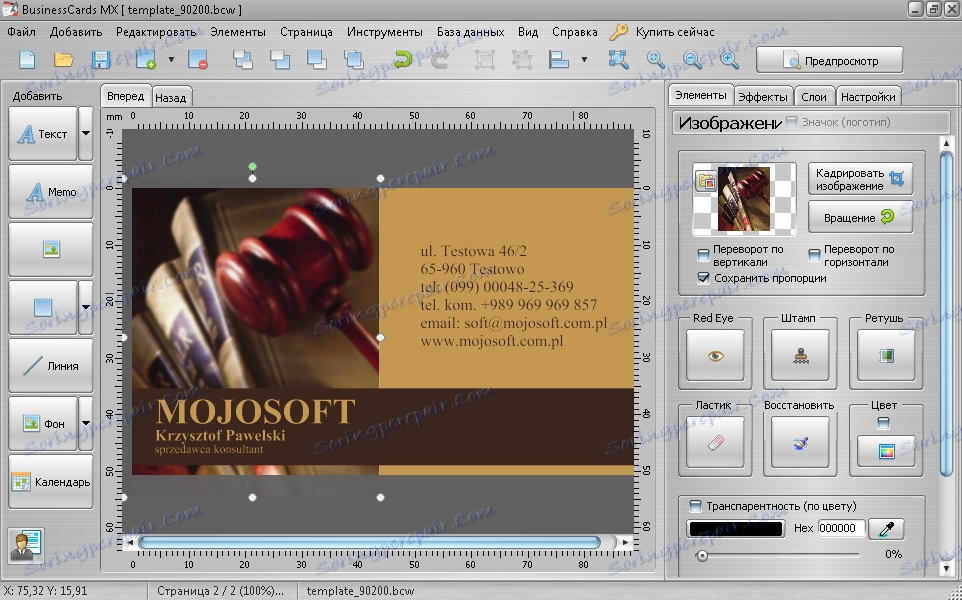Select the Штамп stamp tool

point(799,356)
